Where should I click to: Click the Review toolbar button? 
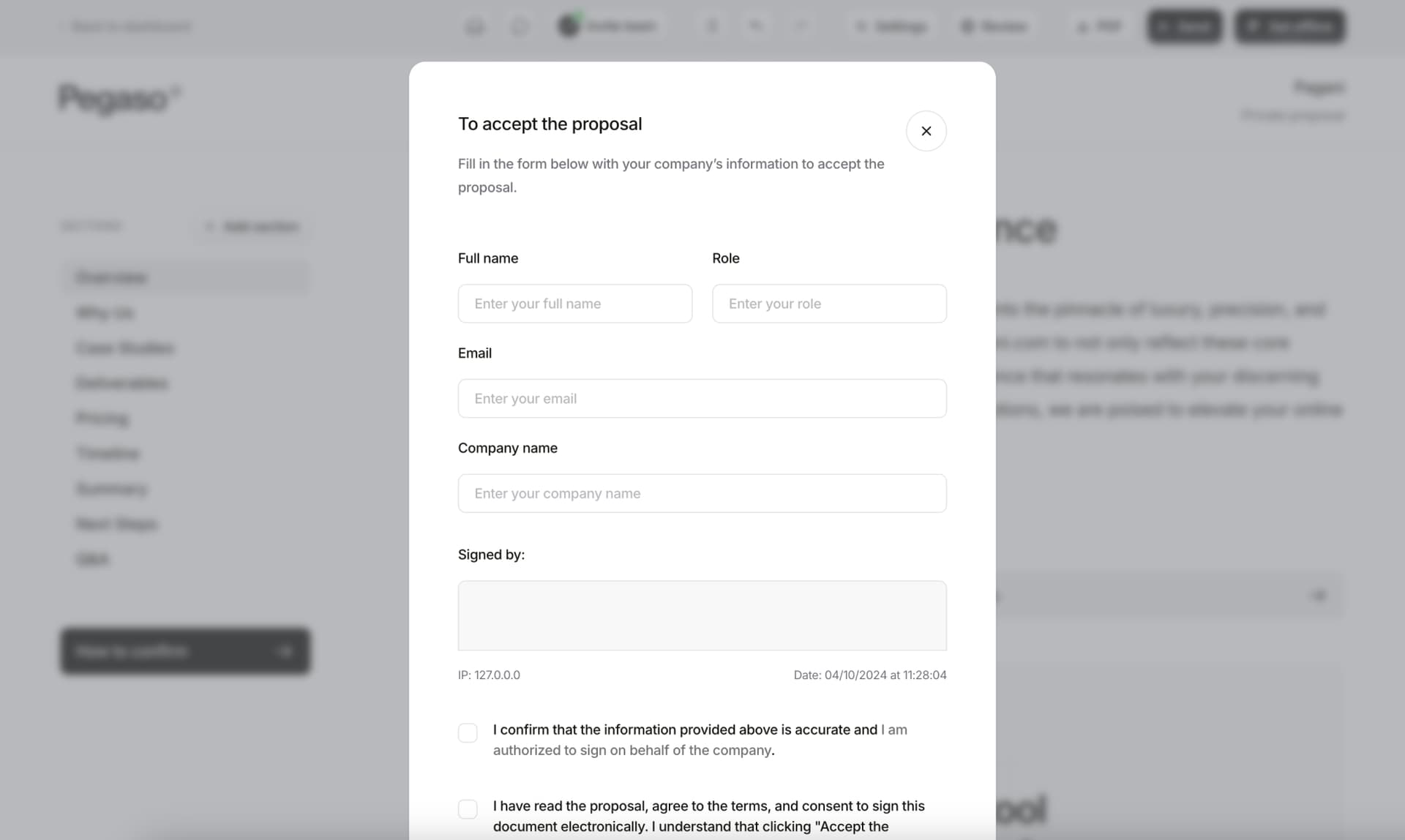pyautogui.click(x=994, y=27)
